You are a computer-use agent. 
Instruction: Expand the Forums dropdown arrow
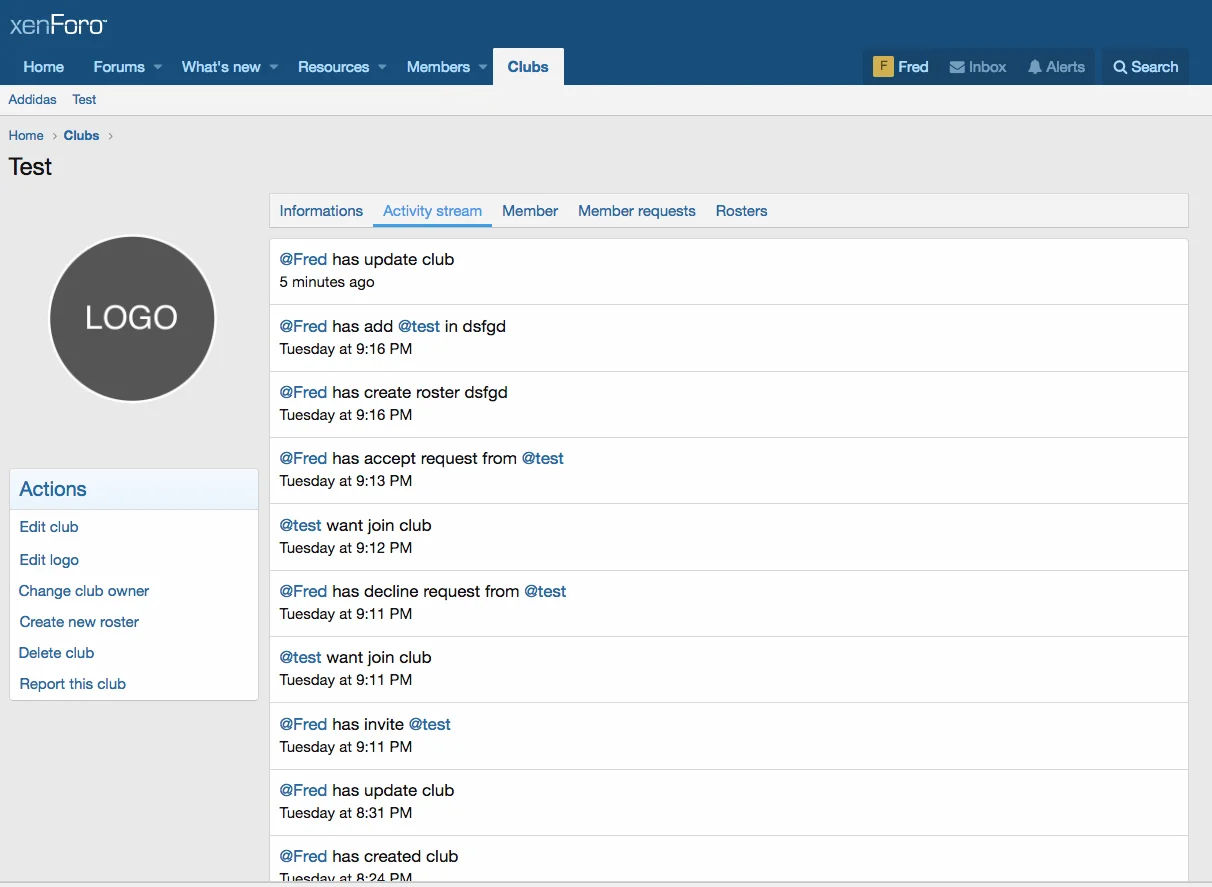157,68
